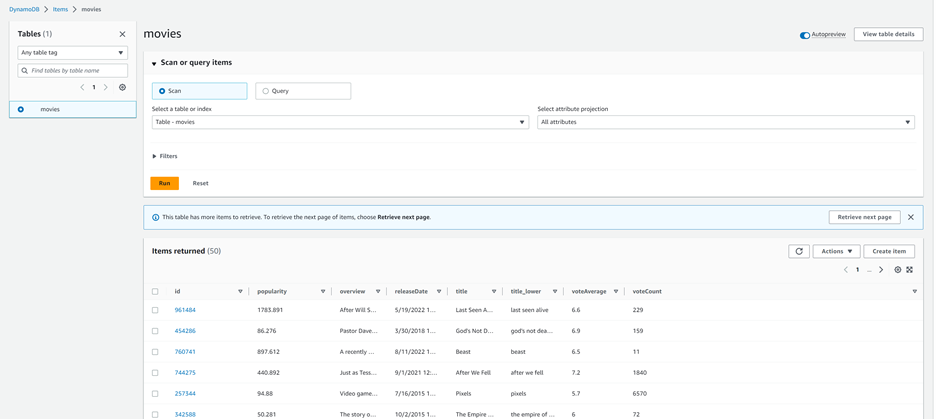936x419 pixels.
Task: Open item id 257344 link
Action: pos(185,394)
